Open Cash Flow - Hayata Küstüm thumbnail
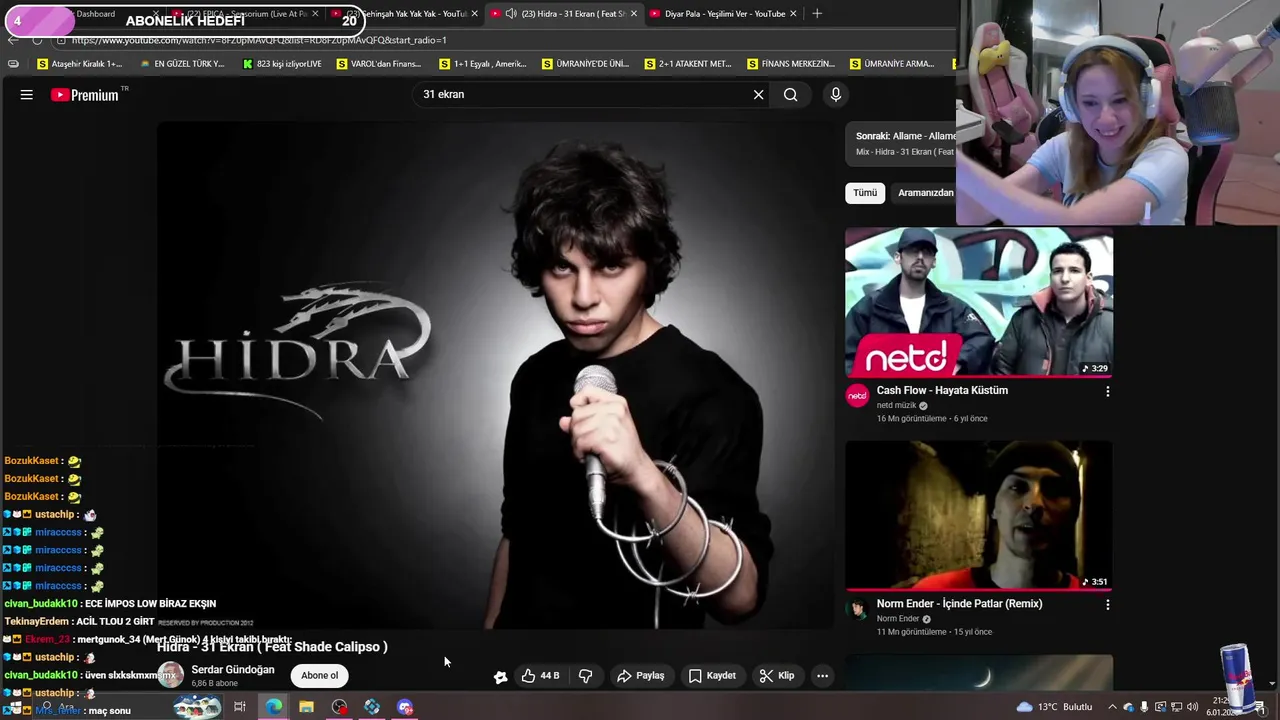This screenshot has width=1280, height=720. (979, 302)
